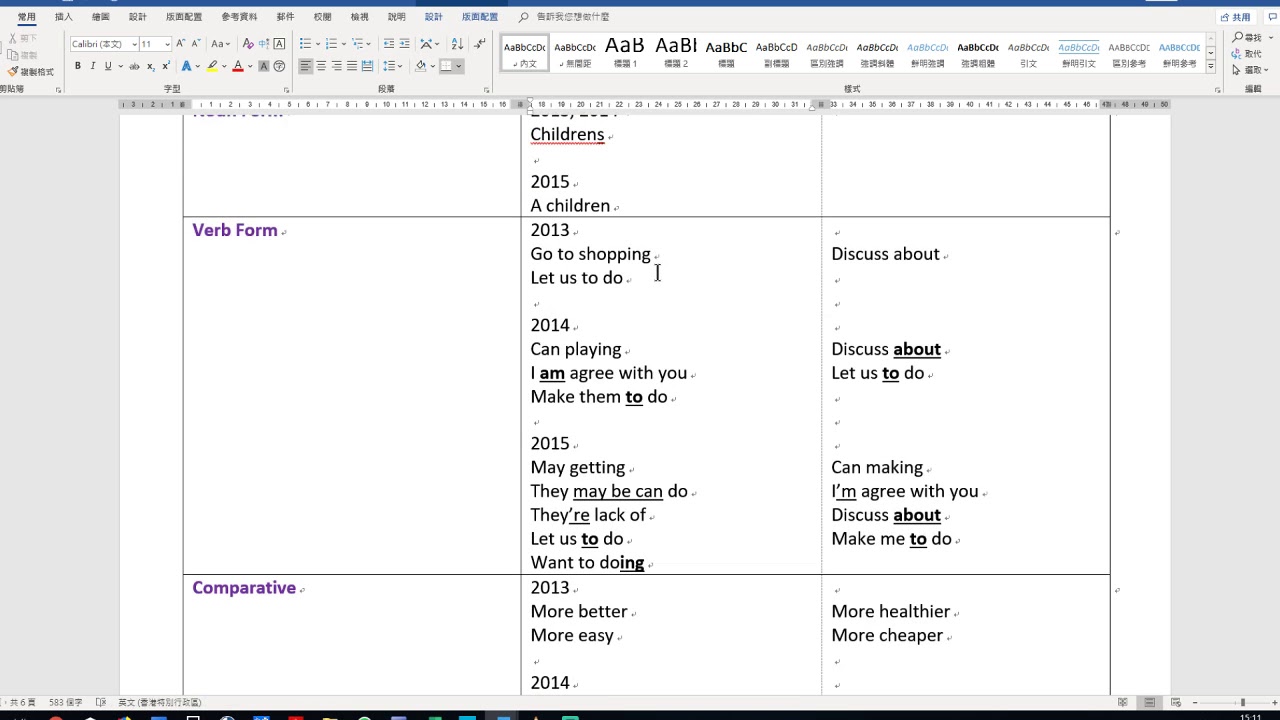The width and height of the screenshot is (1280, 720).
Task: Open the 插入 ribbon tab
Action: [x=63, y=17]
